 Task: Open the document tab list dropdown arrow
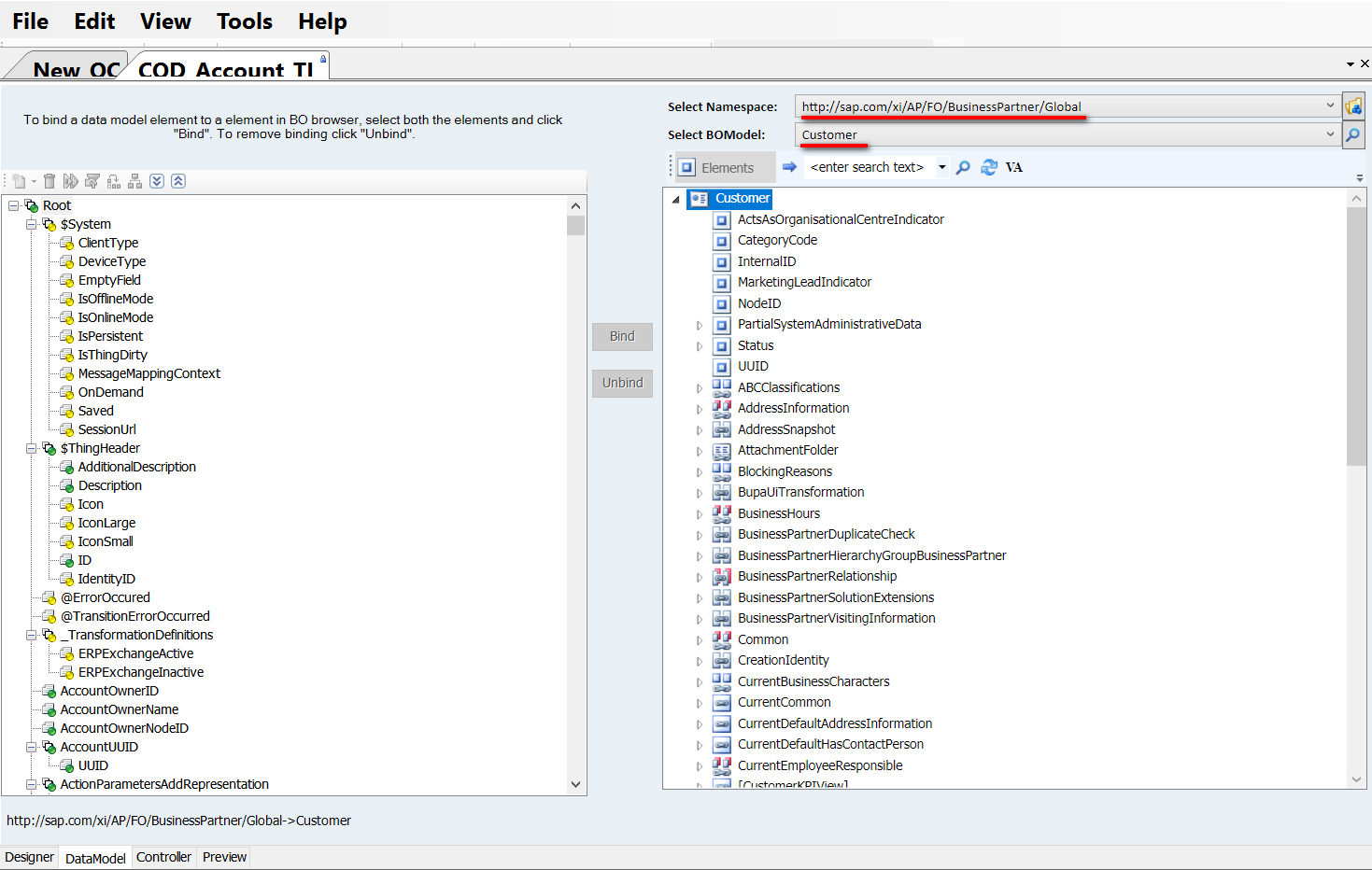(1351, 64)
